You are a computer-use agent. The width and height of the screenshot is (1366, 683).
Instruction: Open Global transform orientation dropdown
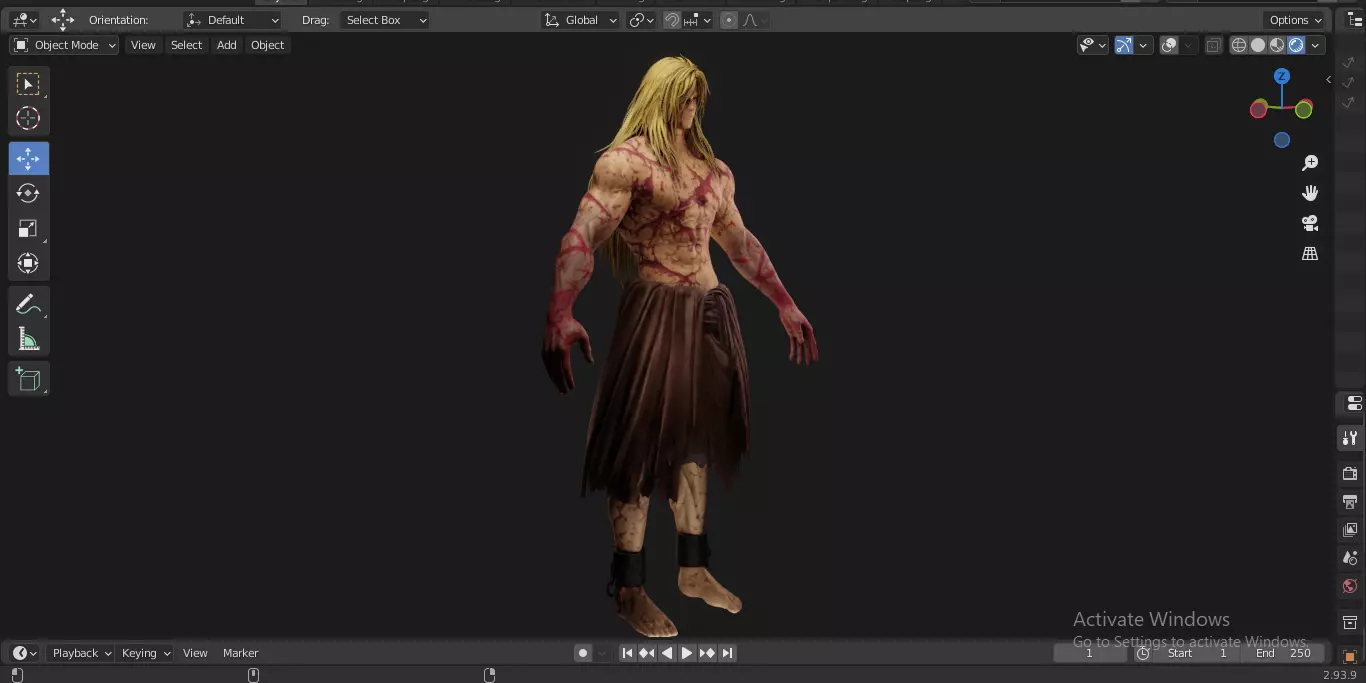581,20
